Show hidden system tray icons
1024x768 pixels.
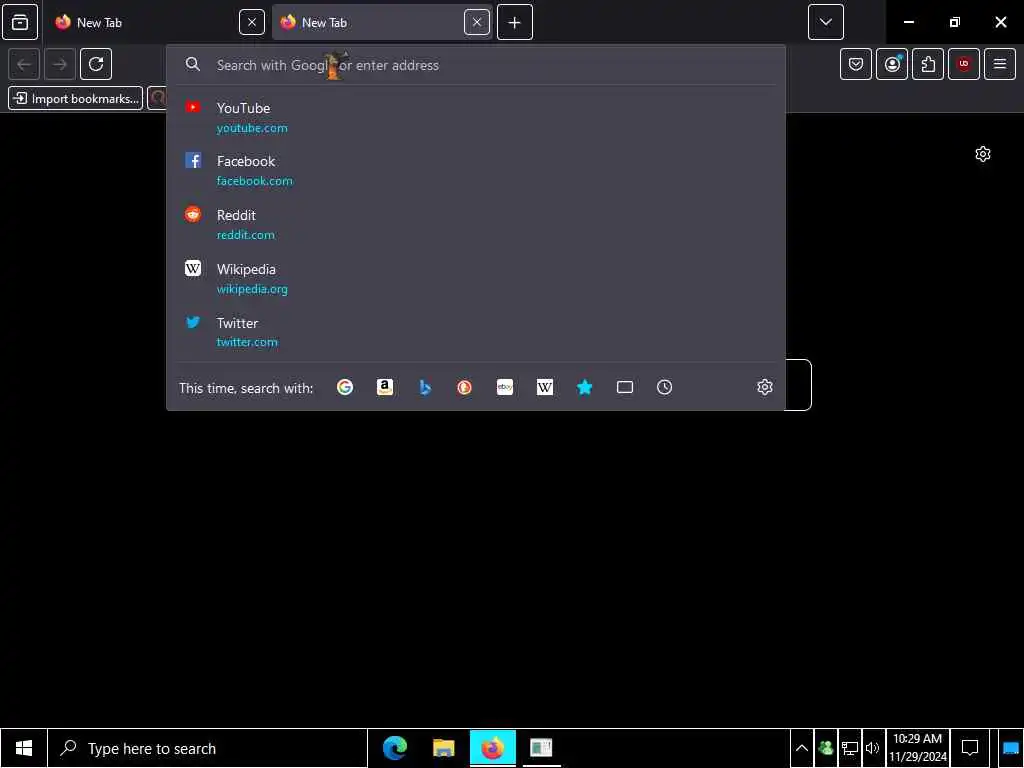pyautogui.click(x=802, y=748)
